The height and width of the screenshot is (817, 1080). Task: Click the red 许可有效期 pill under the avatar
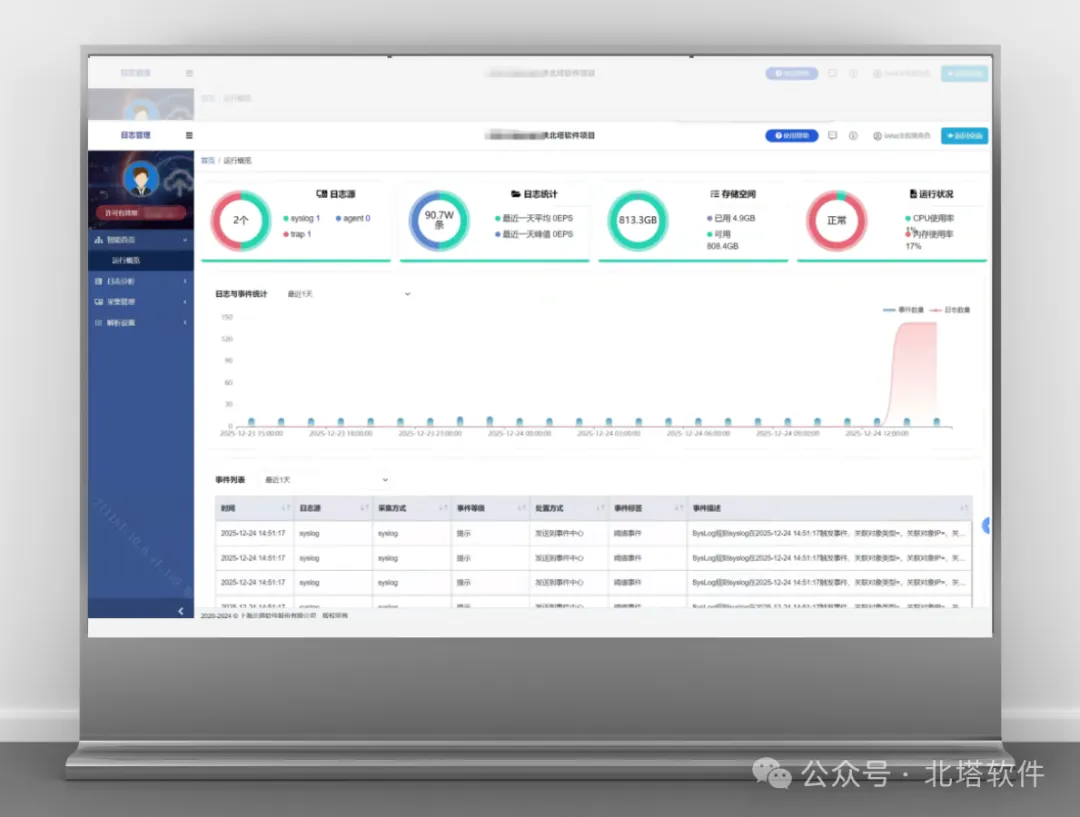(x=141, y=214)
